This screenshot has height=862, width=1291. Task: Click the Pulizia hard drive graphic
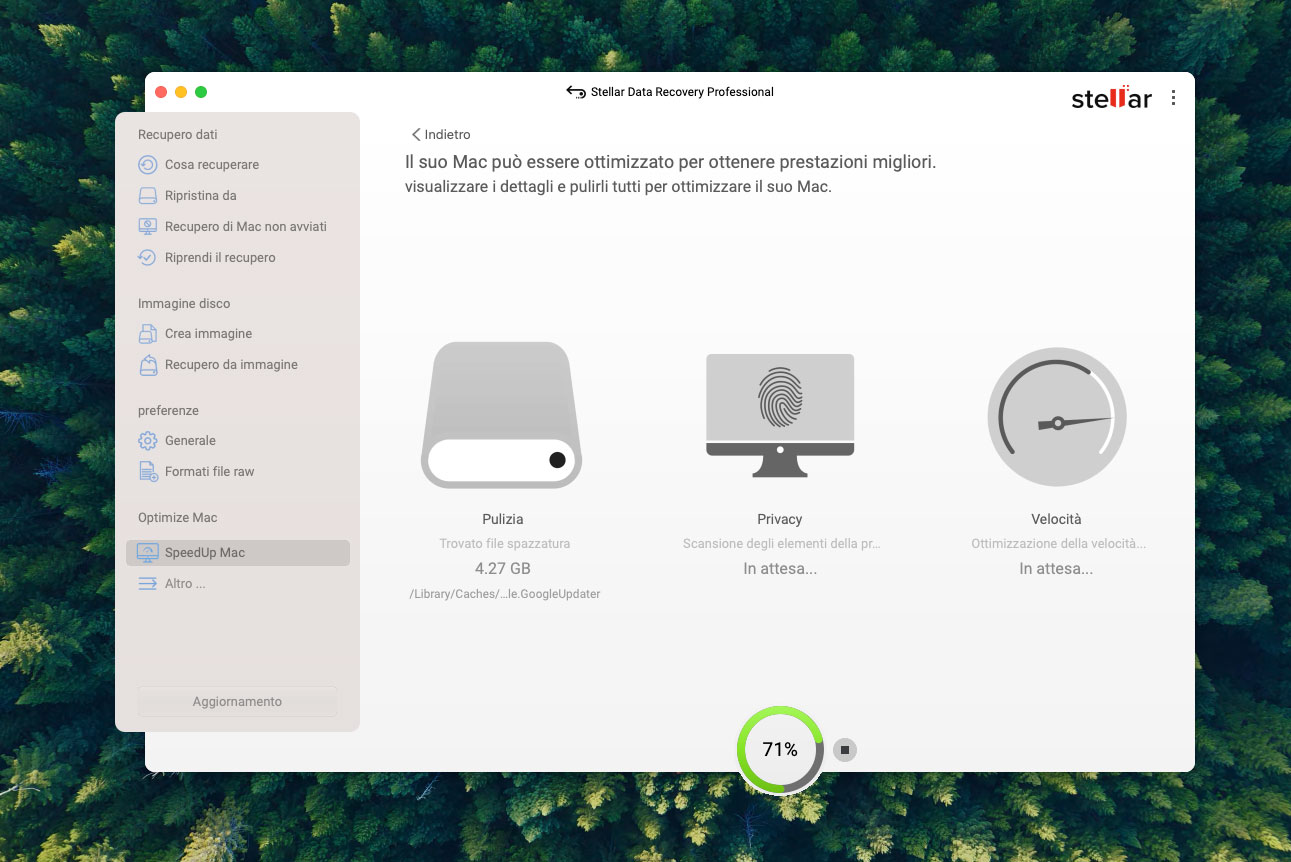click(501, 415)
